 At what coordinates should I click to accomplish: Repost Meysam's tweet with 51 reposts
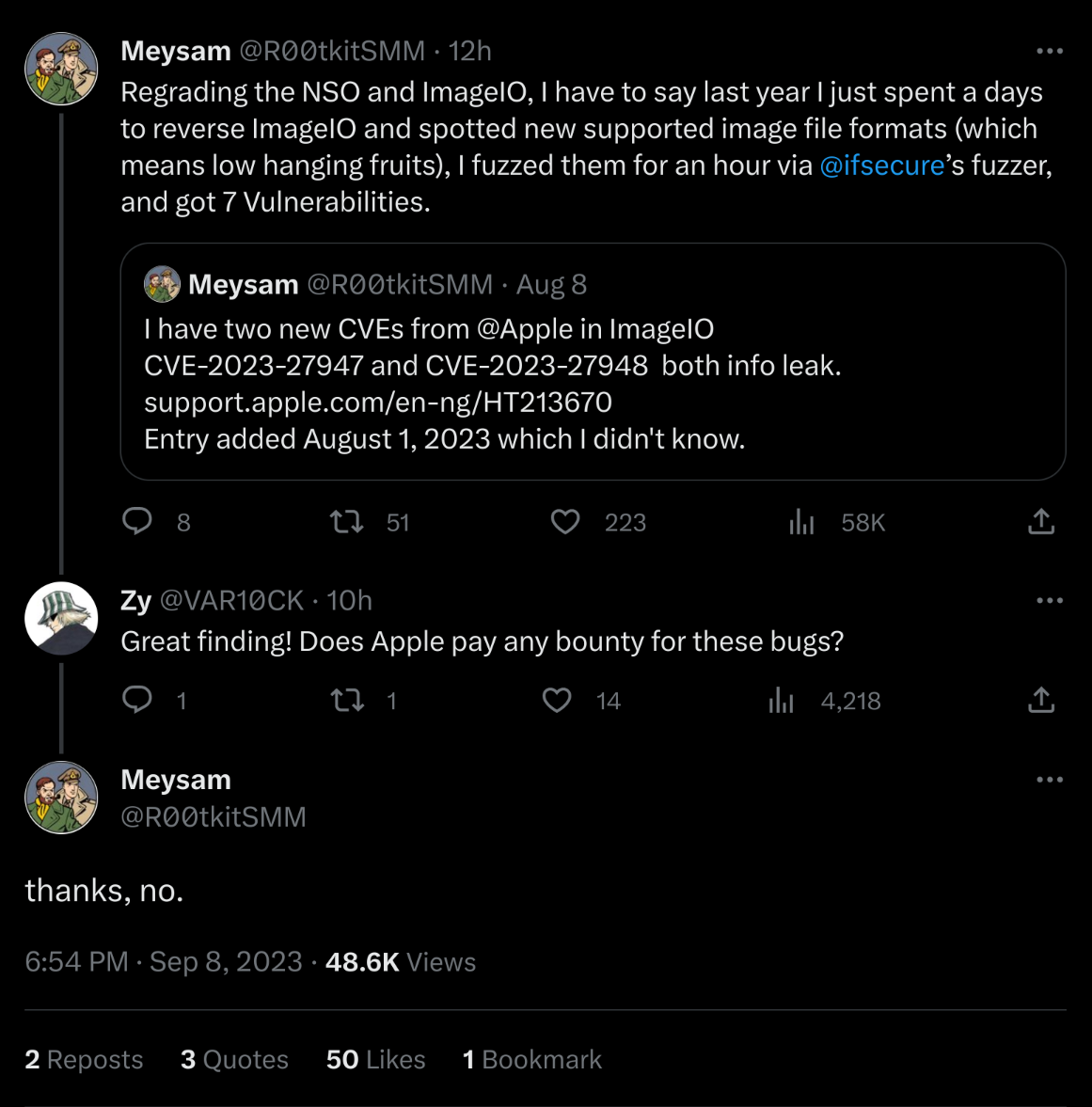347,521
